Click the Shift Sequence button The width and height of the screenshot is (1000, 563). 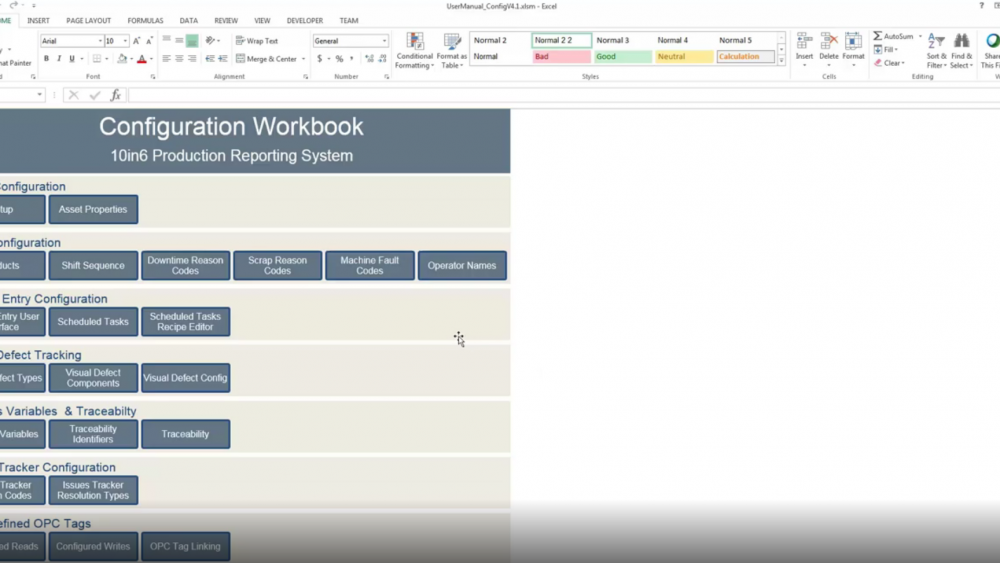[93, 266]
